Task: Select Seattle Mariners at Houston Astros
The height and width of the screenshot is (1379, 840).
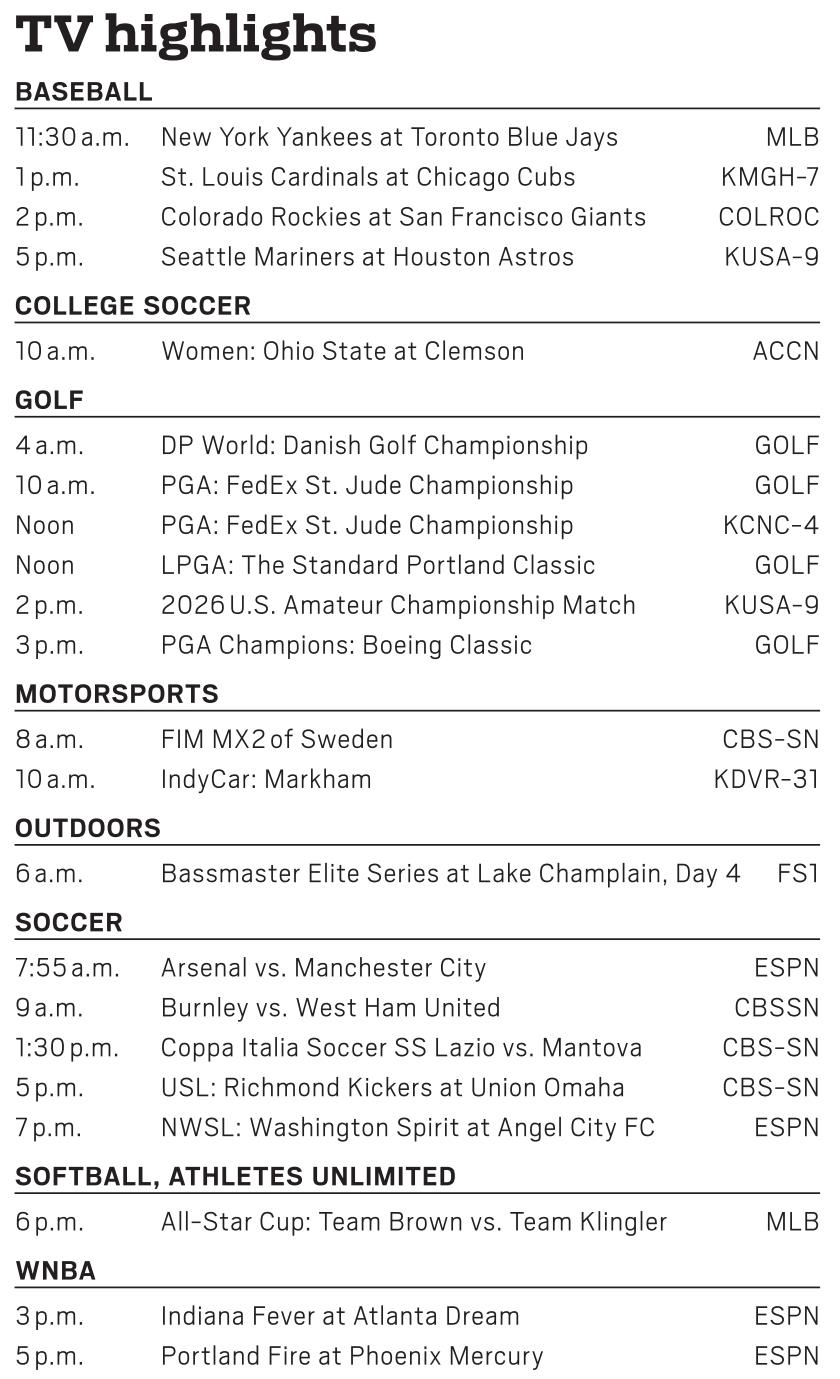Action: (368, 257)
